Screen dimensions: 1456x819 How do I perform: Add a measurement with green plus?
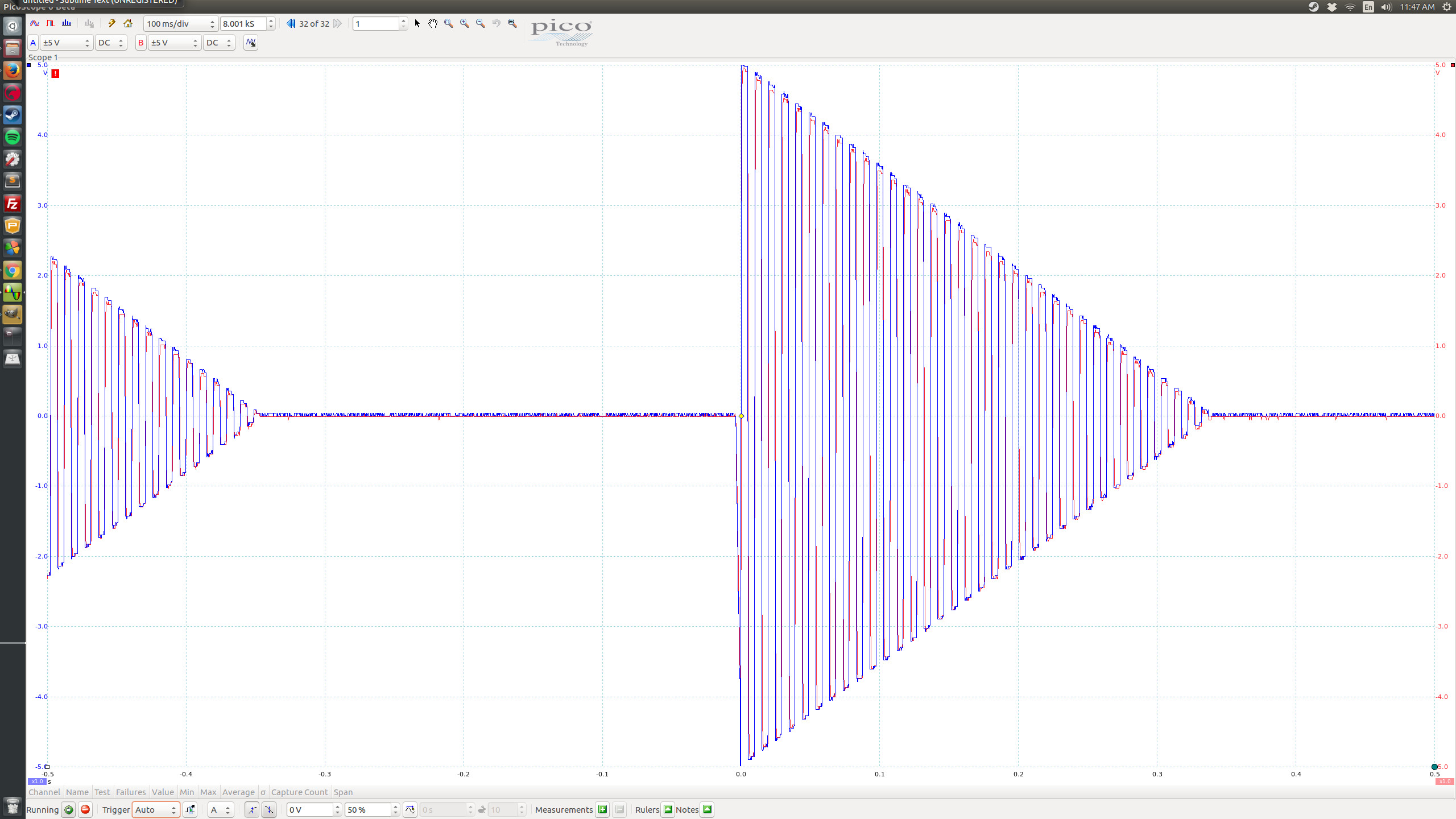603,809
